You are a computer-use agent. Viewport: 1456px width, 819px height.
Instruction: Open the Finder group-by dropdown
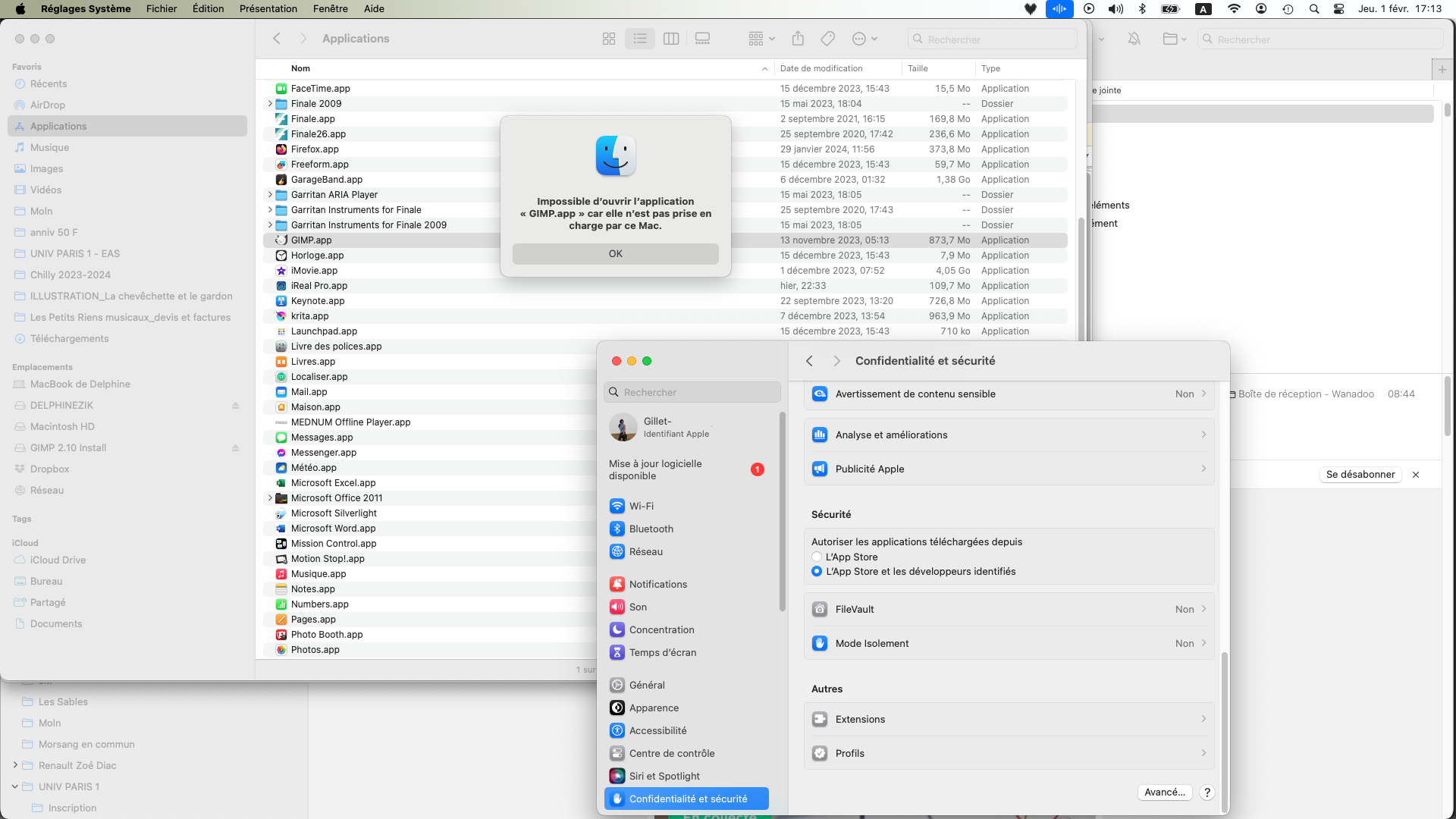[x=761, y=39]
